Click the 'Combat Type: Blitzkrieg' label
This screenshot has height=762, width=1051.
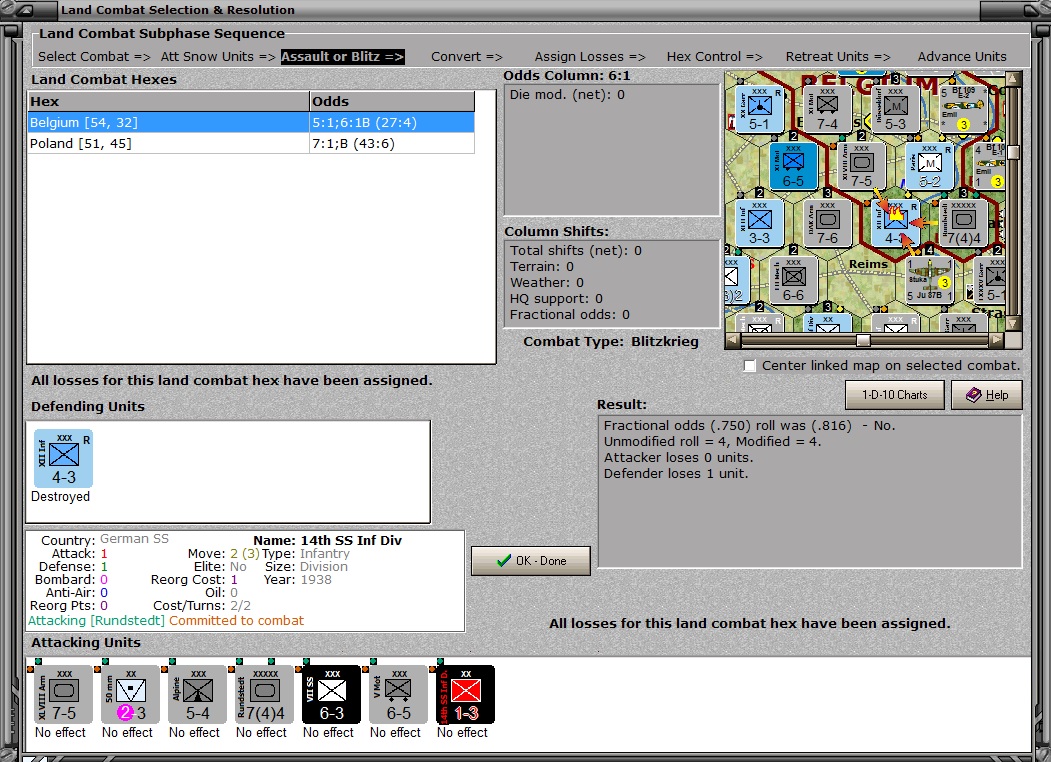tap(611, 341)
